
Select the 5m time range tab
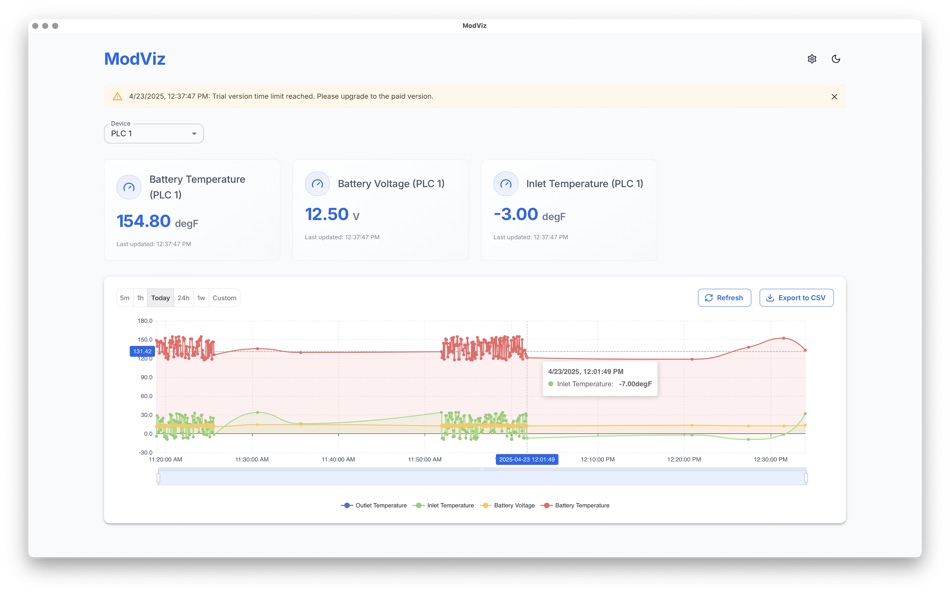[x=124, y=298]
